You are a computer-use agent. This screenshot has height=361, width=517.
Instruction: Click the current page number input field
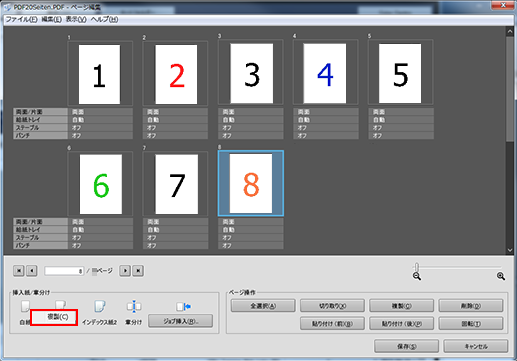[64, 271]
